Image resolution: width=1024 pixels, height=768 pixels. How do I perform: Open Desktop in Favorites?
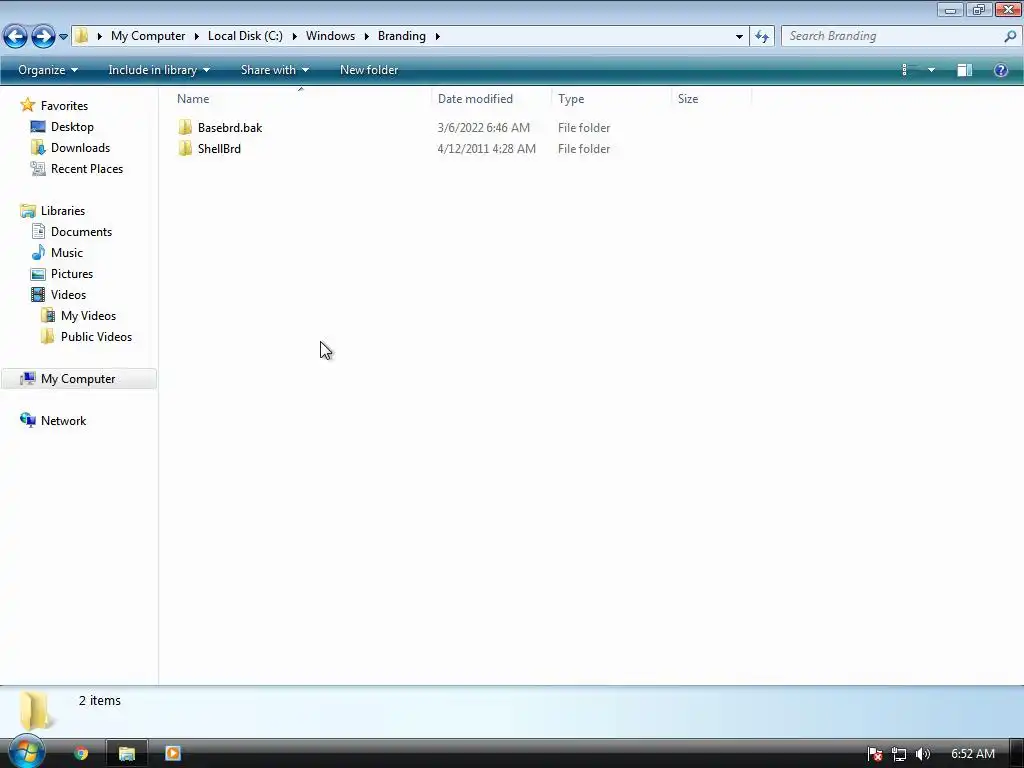coord(72,127)
